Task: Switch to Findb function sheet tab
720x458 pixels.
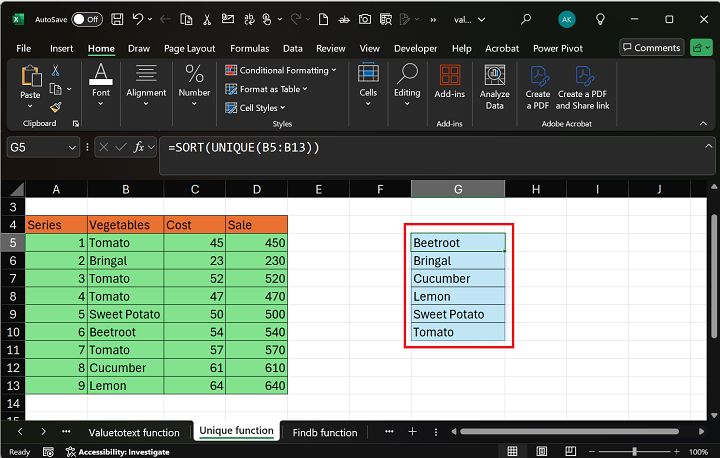Action: pyautogui.click(x=324, y=432)
